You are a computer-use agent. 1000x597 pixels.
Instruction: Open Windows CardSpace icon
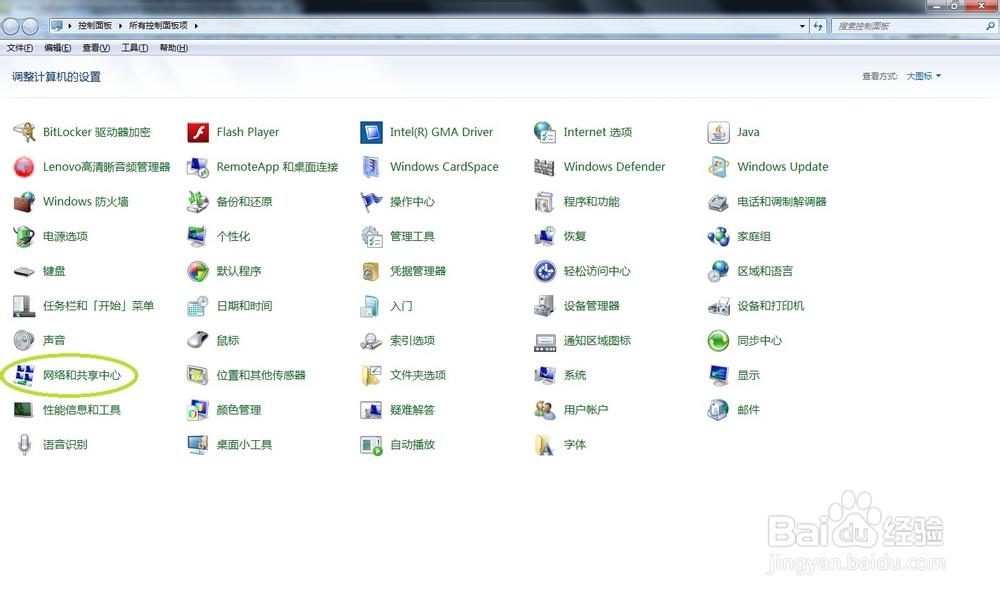pos(371,167)
